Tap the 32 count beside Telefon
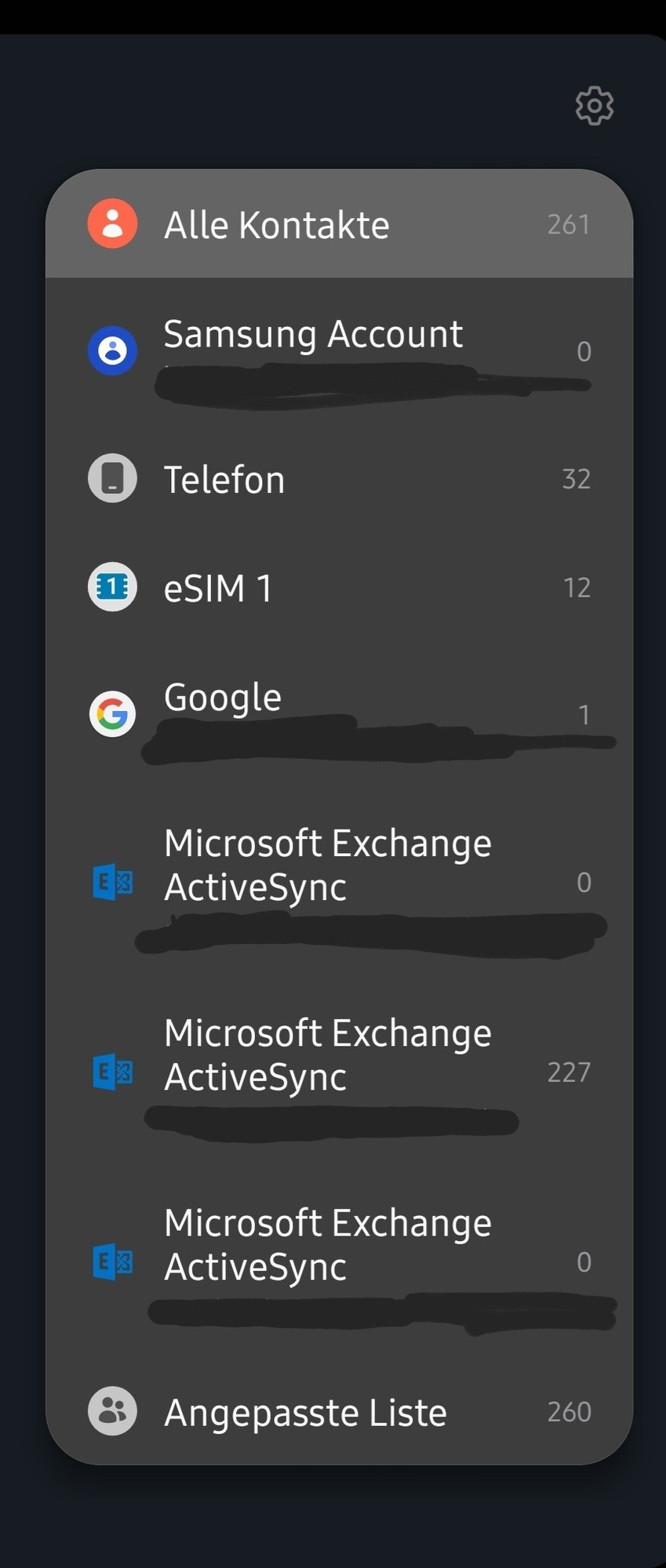 tap(577, 478)
